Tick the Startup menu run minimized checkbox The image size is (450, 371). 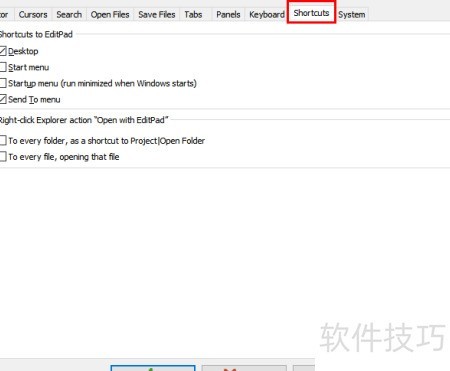pos(3,83)
